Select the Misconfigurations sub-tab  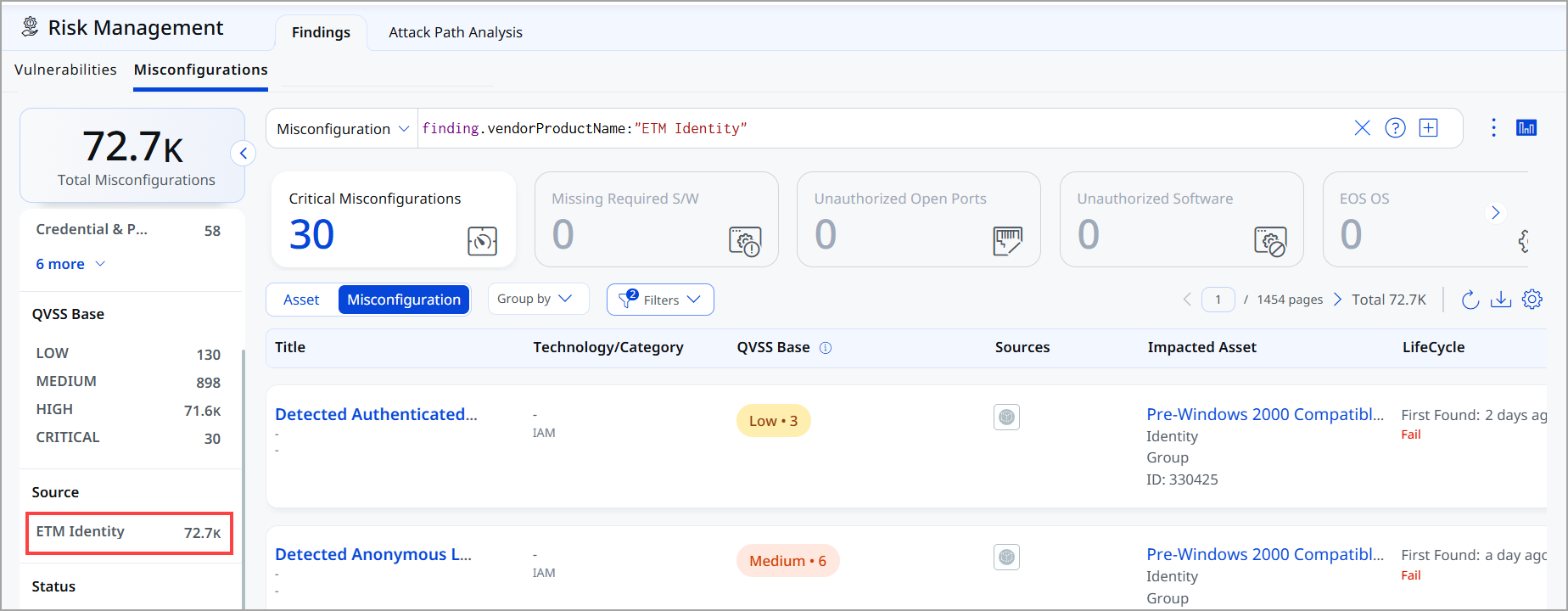201,70
